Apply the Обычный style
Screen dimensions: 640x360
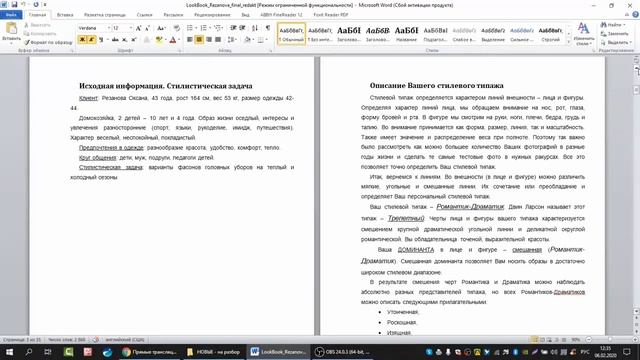point(291,33)
